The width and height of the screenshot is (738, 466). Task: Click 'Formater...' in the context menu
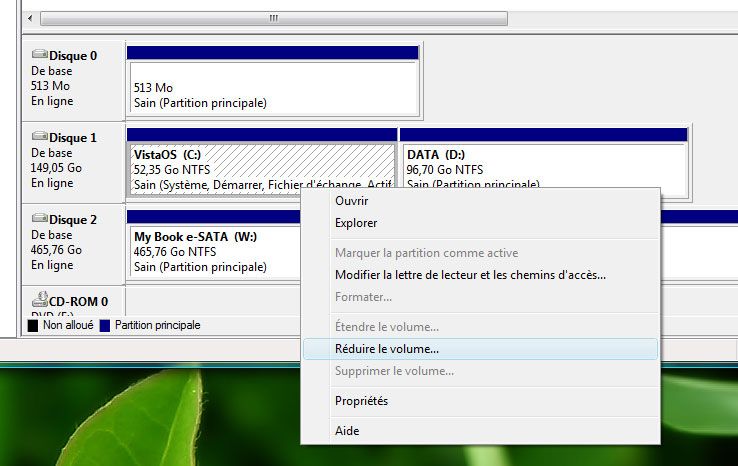363,297
